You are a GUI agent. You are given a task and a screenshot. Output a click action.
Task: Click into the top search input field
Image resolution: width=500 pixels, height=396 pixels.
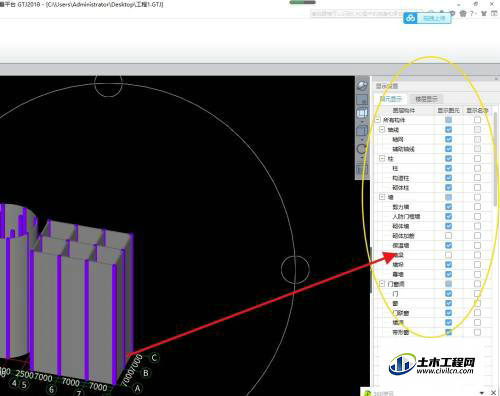click(x=357, y=13)
